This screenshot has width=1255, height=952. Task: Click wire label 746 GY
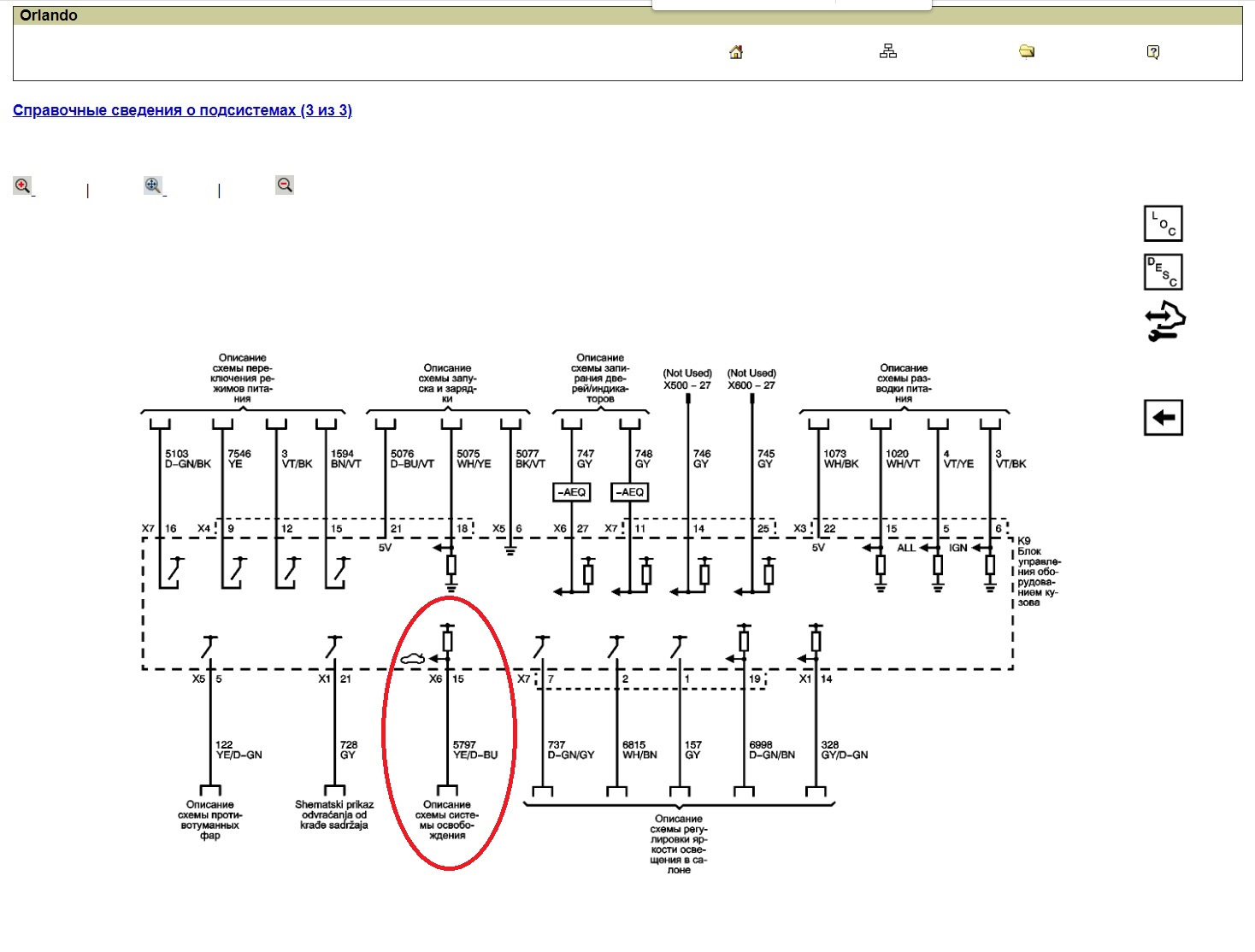(702, 459)
